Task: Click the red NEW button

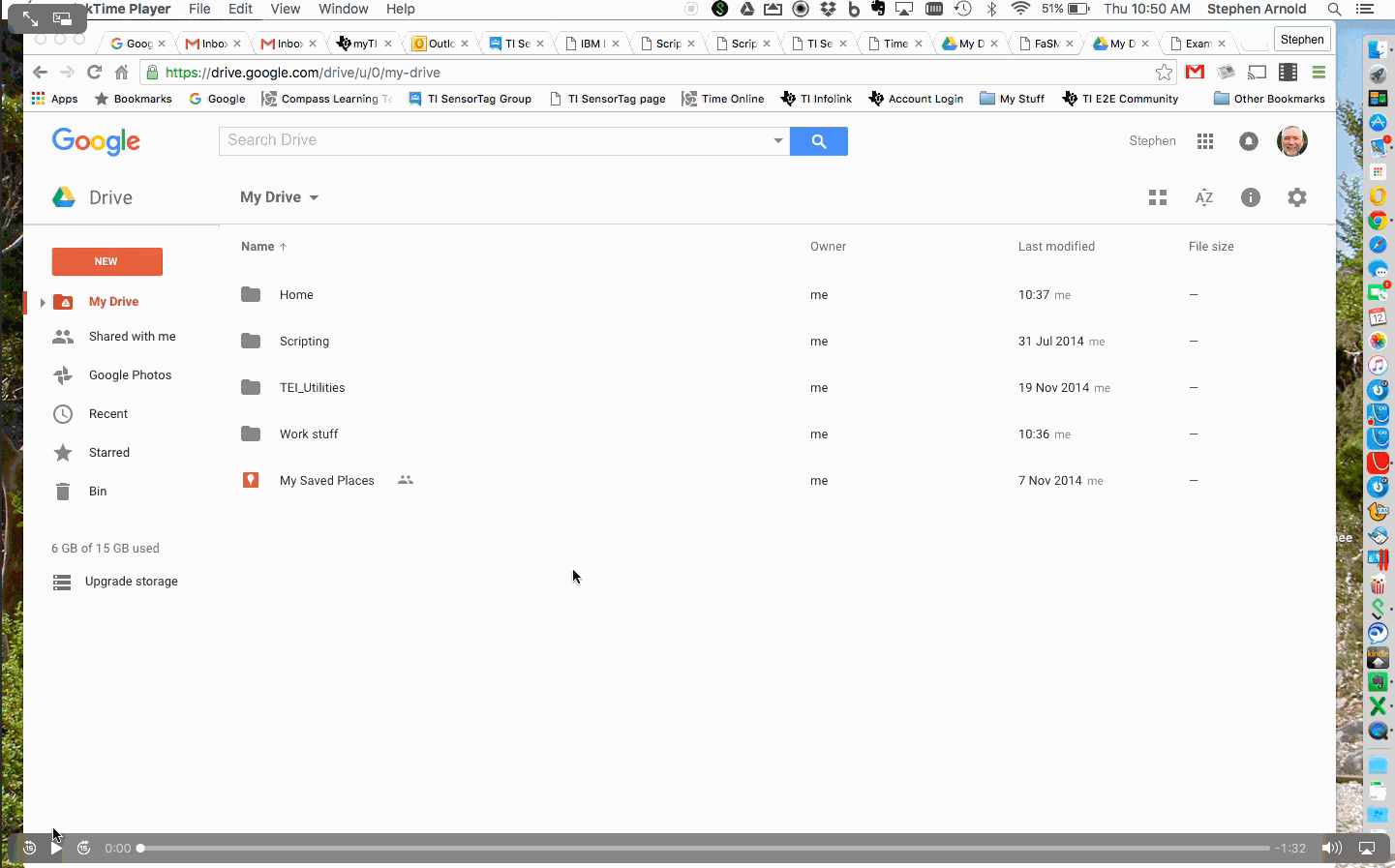Action: tap(106, 261)
